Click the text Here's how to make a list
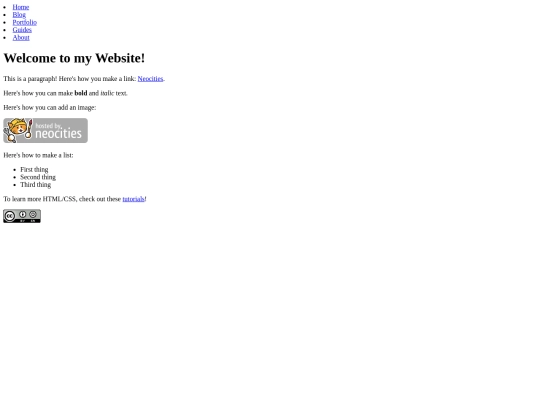 pos(38,155)
